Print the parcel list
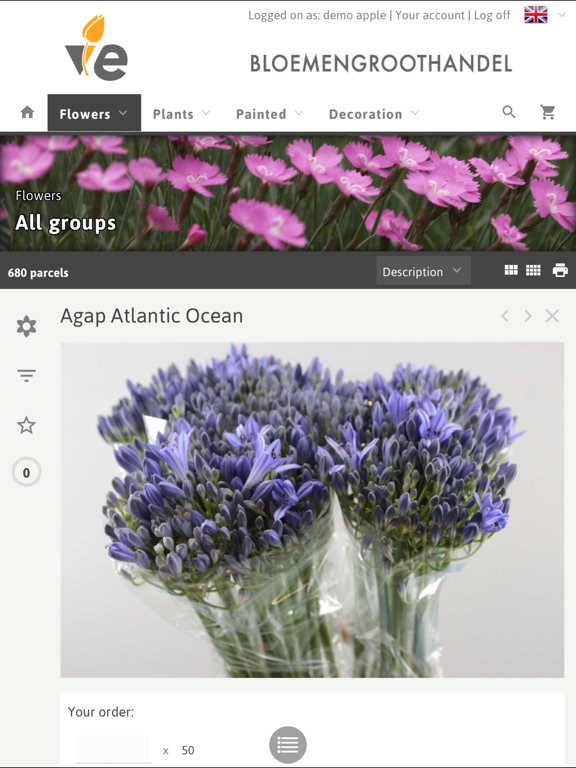This screenshot has width=576, height=768. [x=560, y=270]
